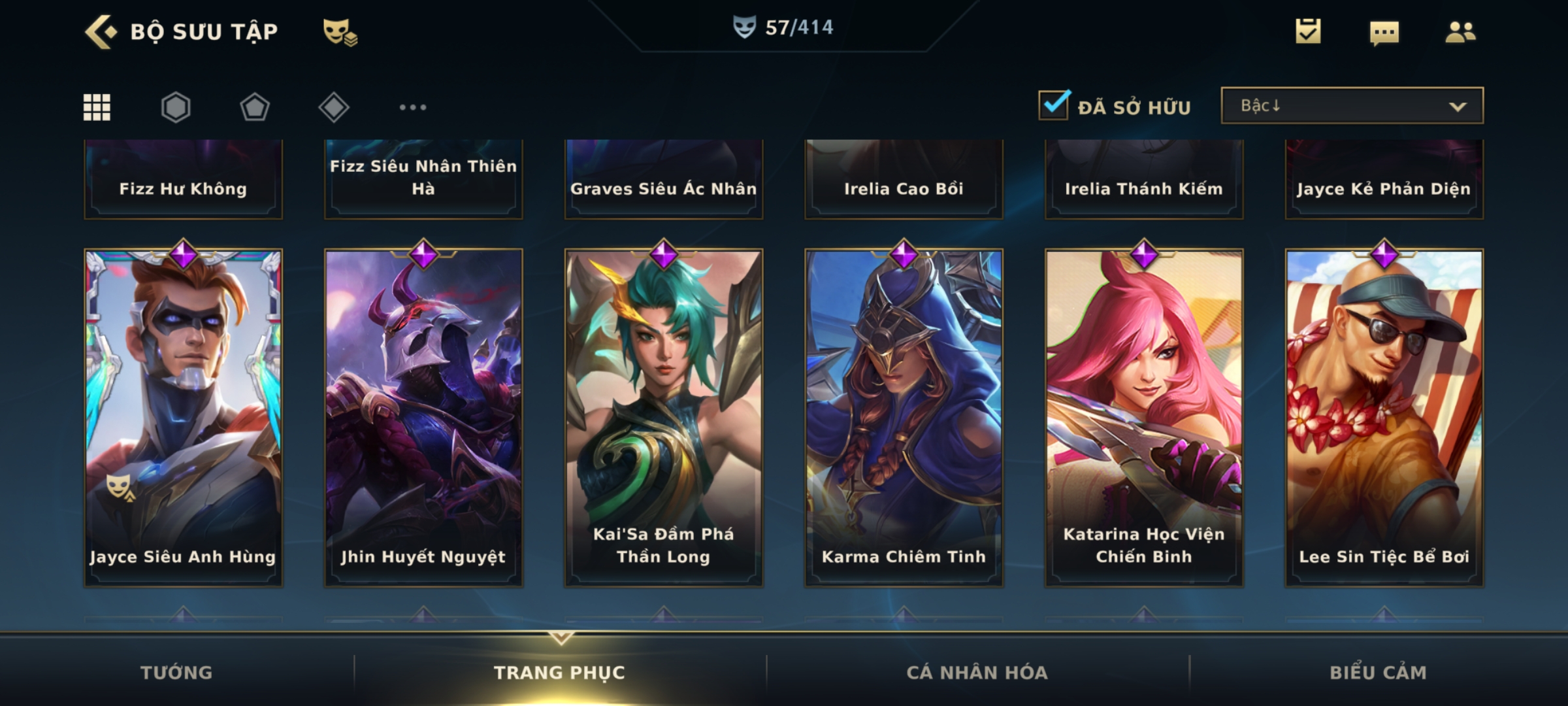
Task: View the Lee Sin Tiệc Bể Bơi skin
Action: tap(1384, 417)
